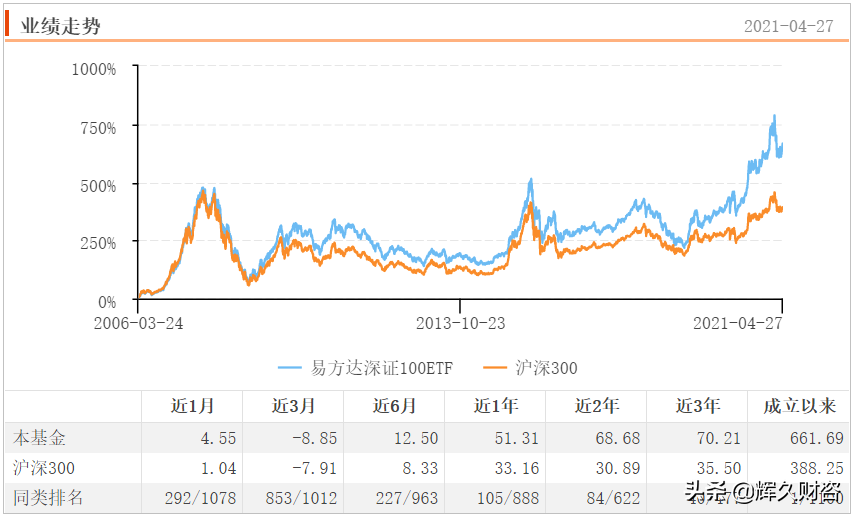Click since-inception value 661.69
This screenshot has height=517, width=856.
[x=817, y=438]
